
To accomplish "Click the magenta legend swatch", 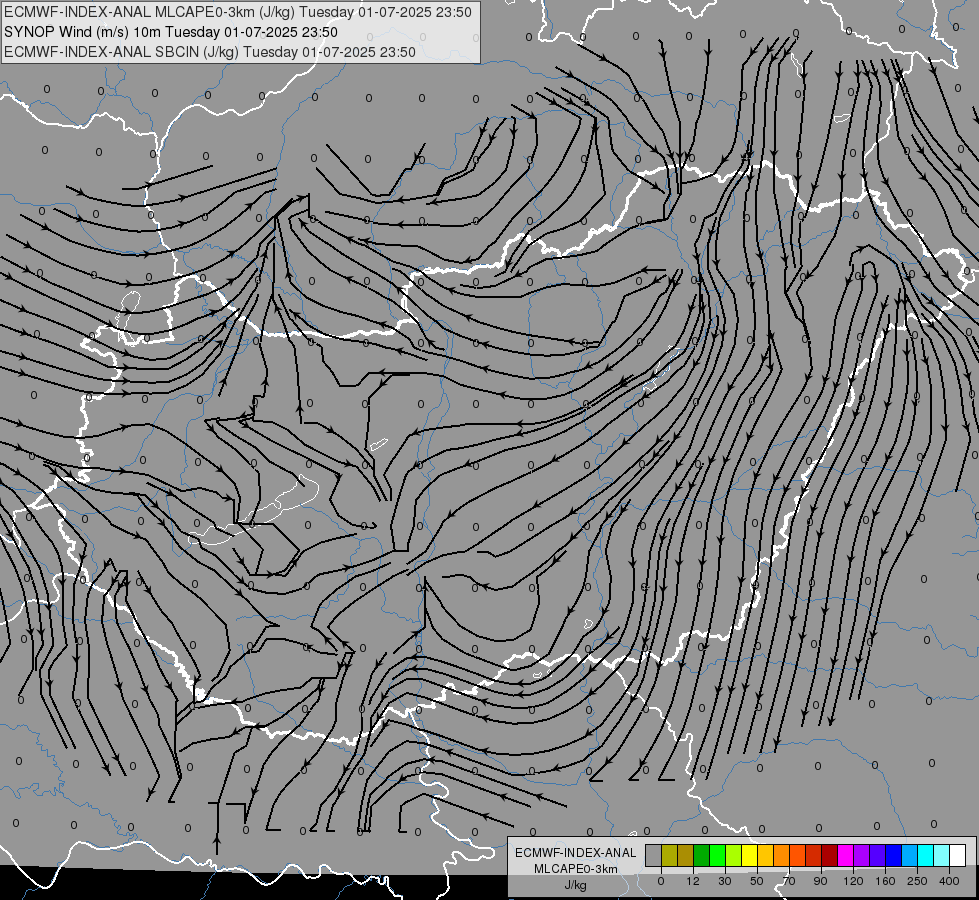I will (x=846, y=855).
